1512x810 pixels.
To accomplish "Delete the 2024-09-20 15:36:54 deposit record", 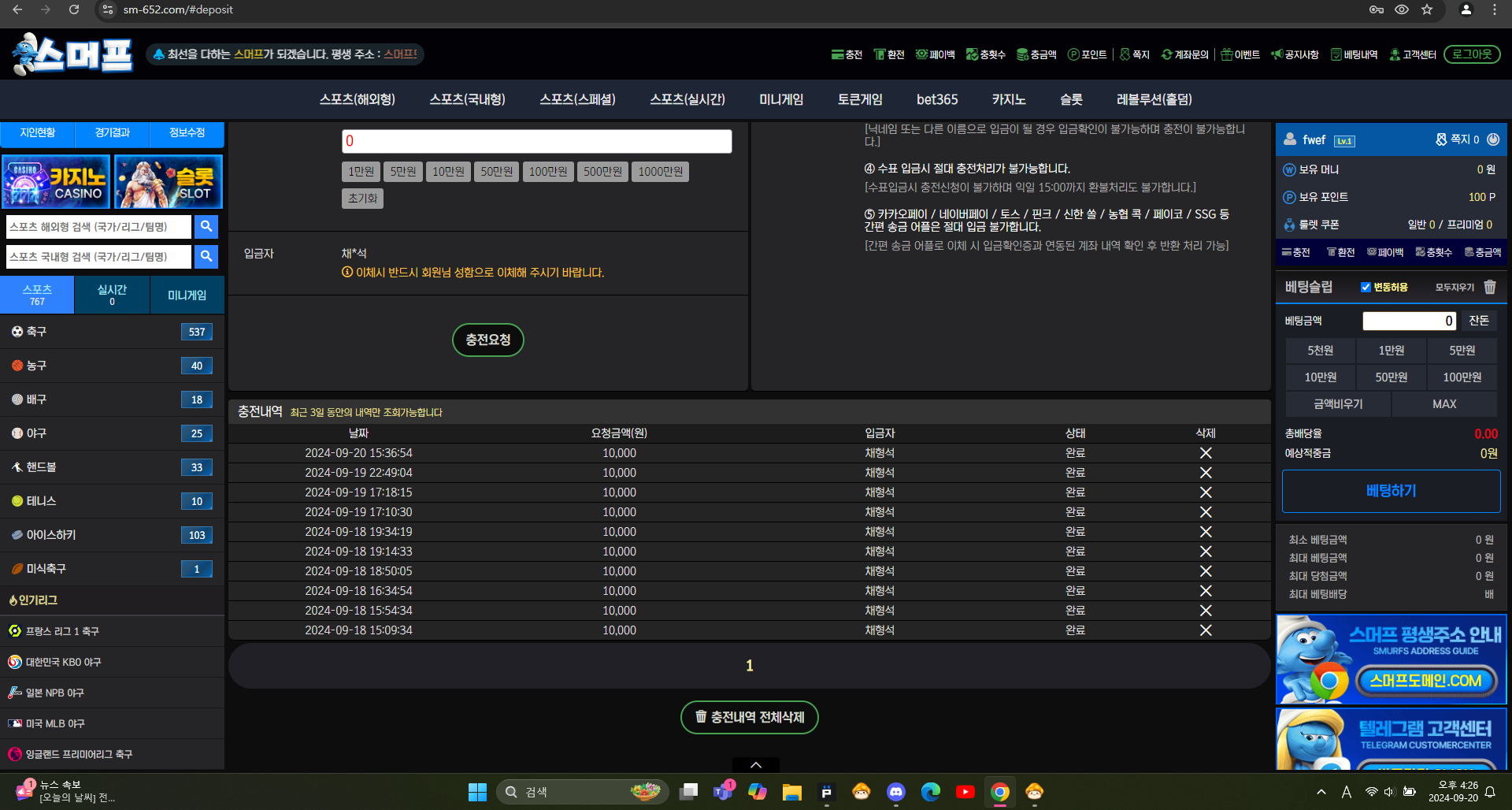I will (x=1205, y=453).
